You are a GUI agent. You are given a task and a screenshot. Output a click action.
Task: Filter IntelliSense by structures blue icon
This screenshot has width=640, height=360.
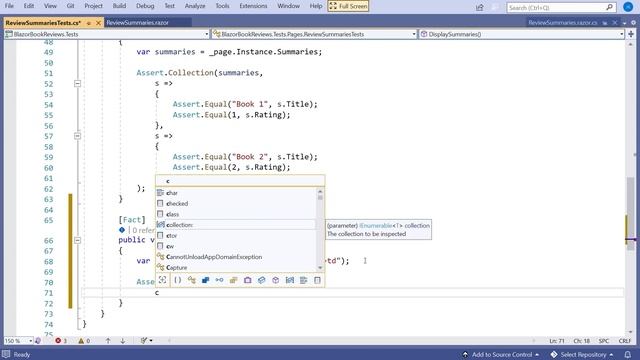[205, 280]
